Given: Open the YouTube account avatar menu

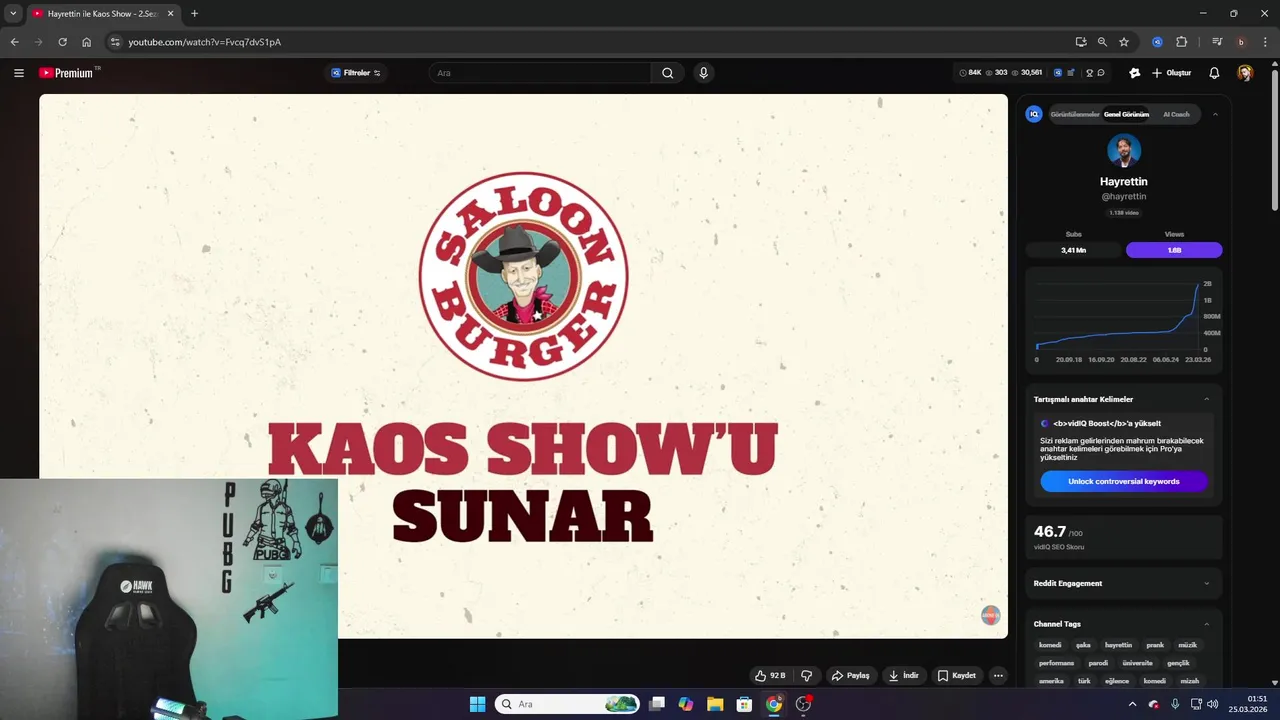Looking at the screenshot, I should [1245, 73].
